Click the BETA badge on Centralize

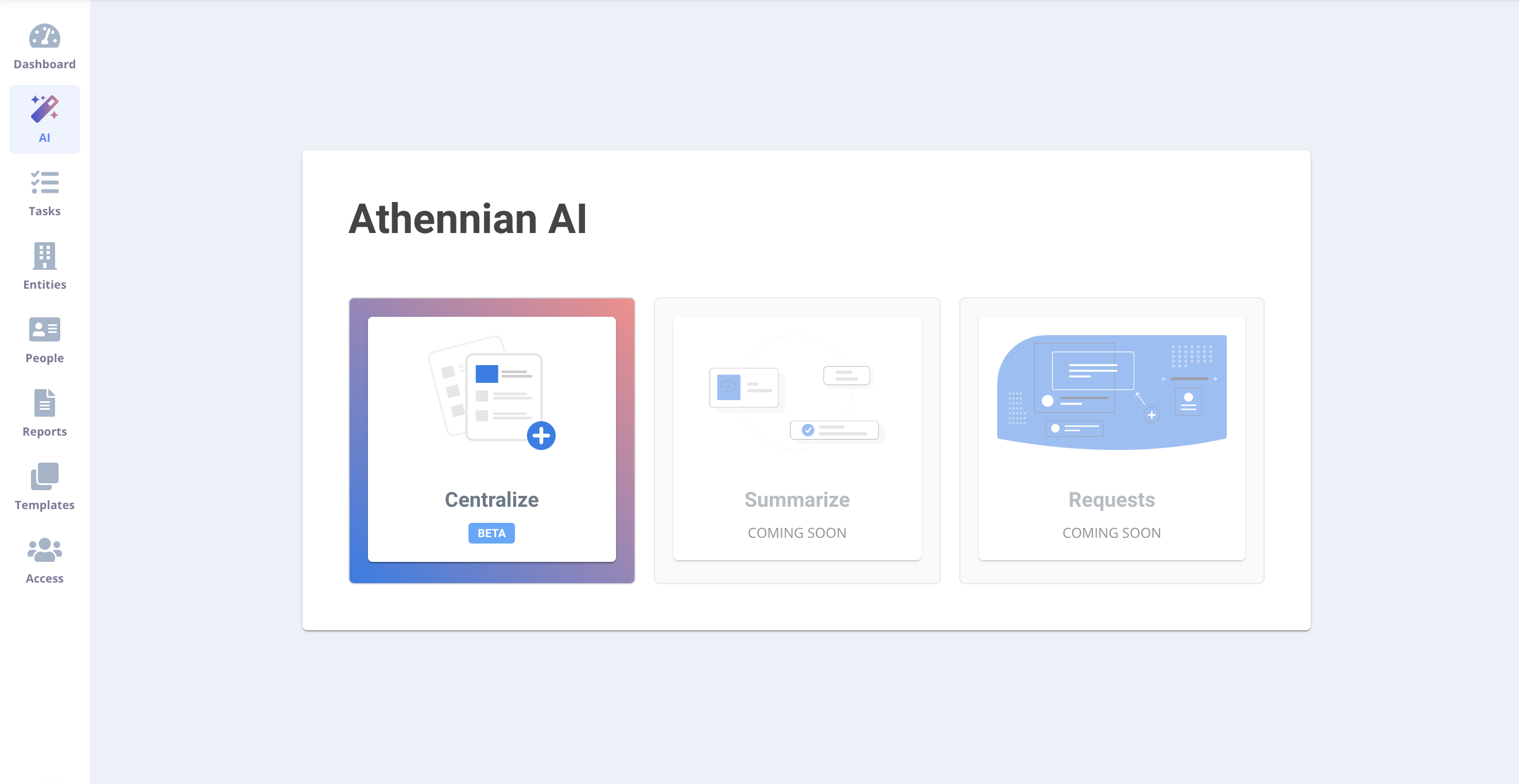tap(492, 533)
